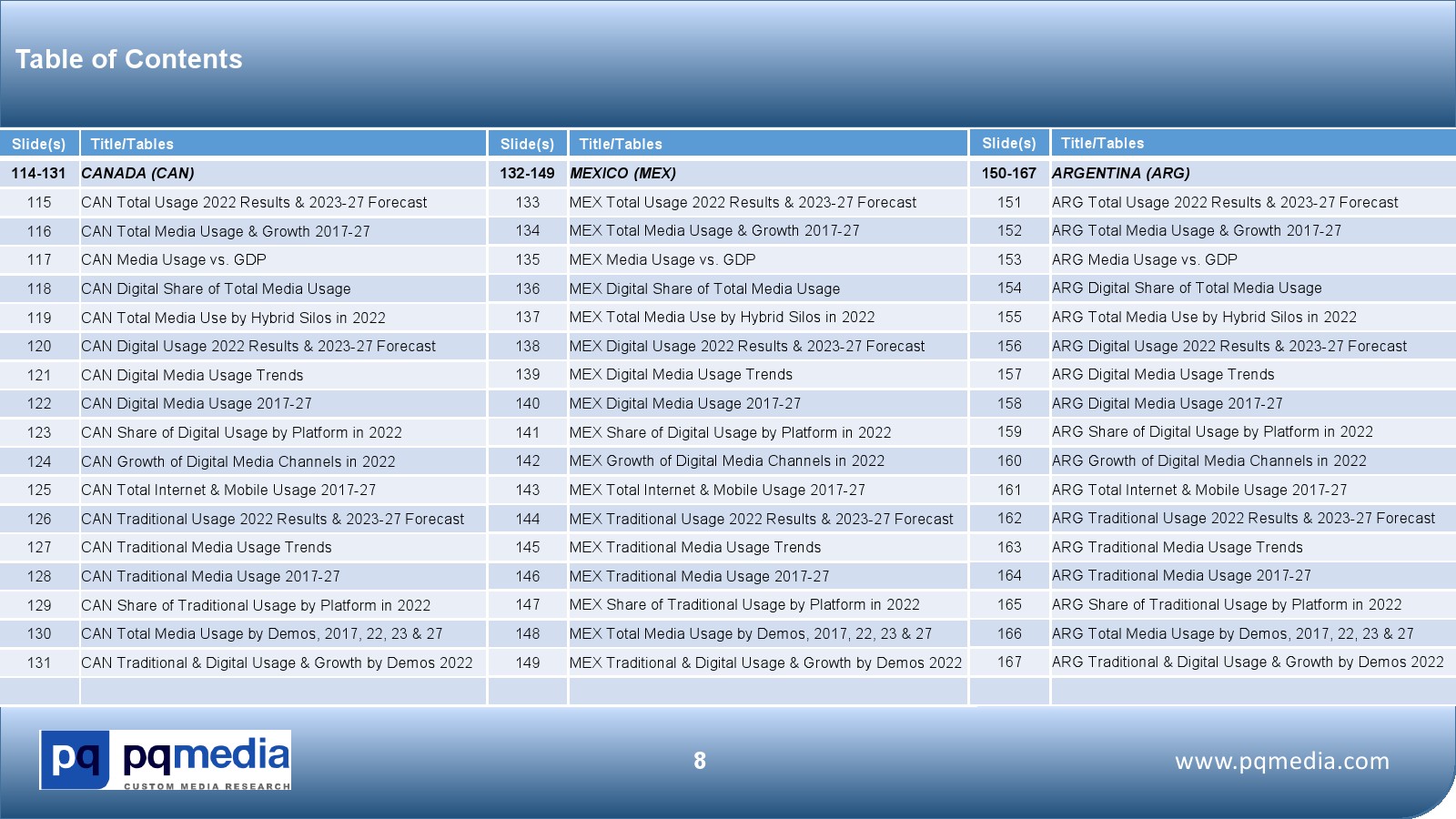Screen dimensions: 1456x819
Task: Click the page number 8 in the footer
Action: pyautogui.click(x=699, y=761)
